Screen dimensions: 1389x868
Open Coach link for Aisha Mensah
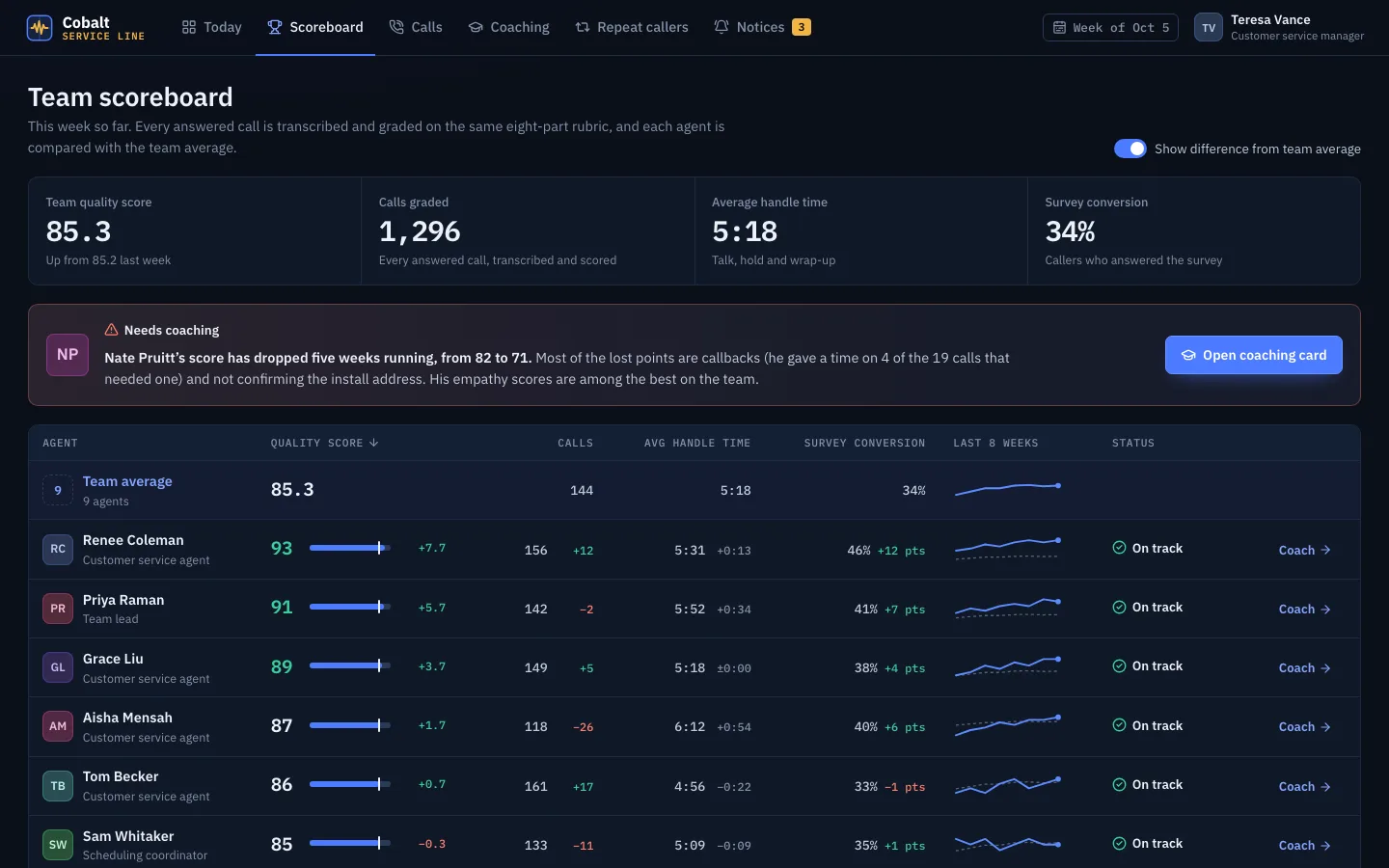click(1304, 726)
